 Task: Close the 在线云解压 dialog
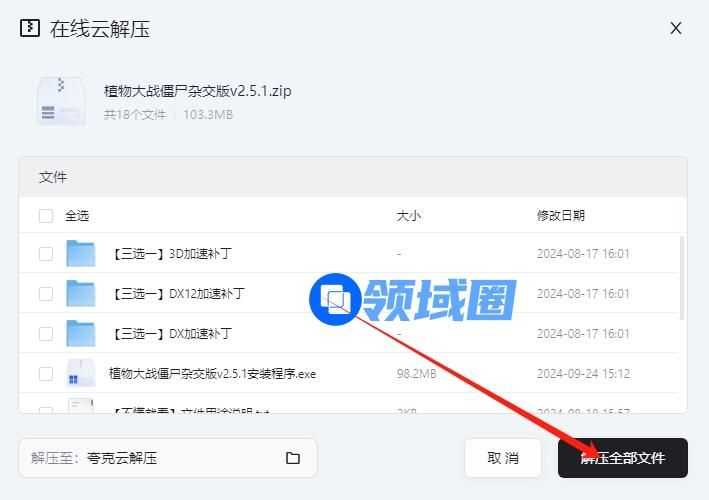676,28
